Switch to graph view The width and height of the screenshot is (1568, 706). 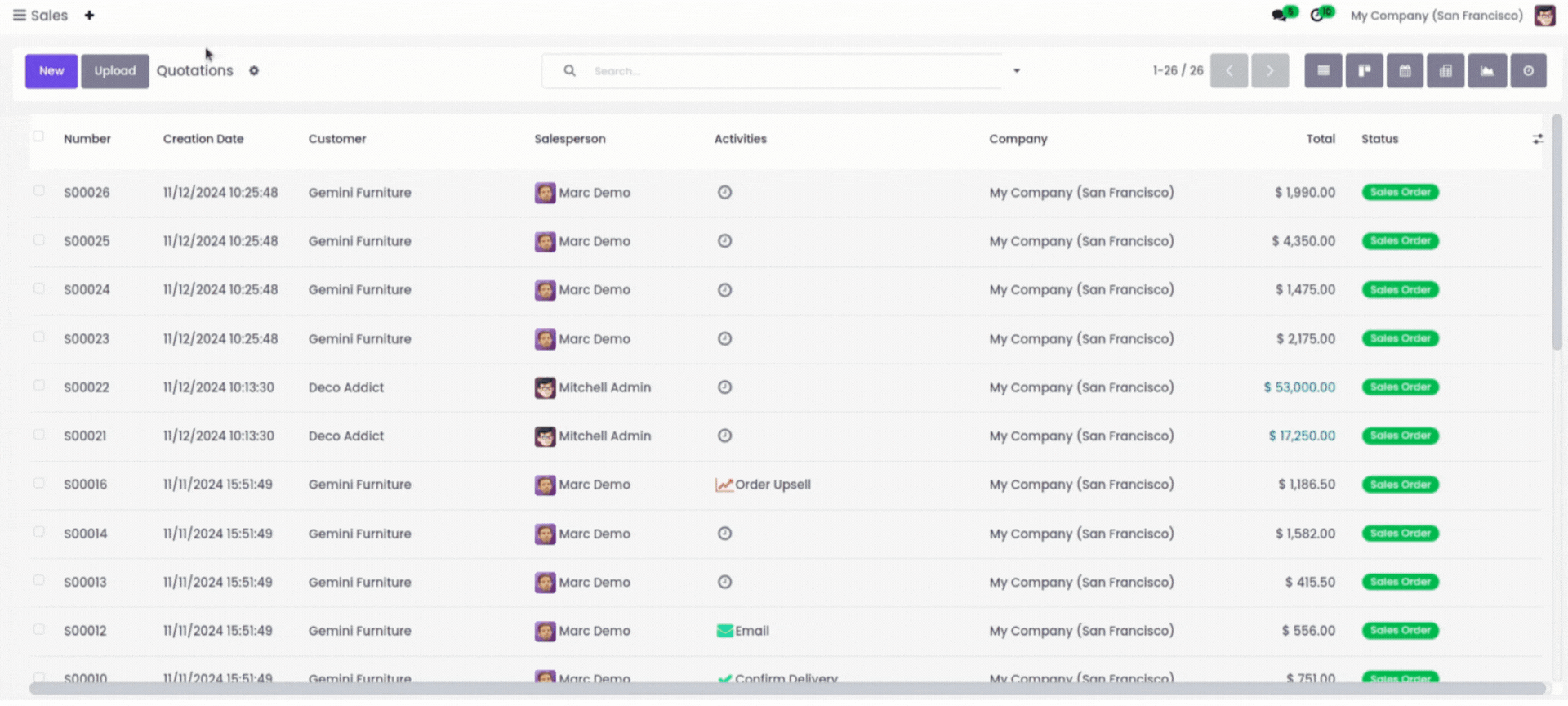1487,71
